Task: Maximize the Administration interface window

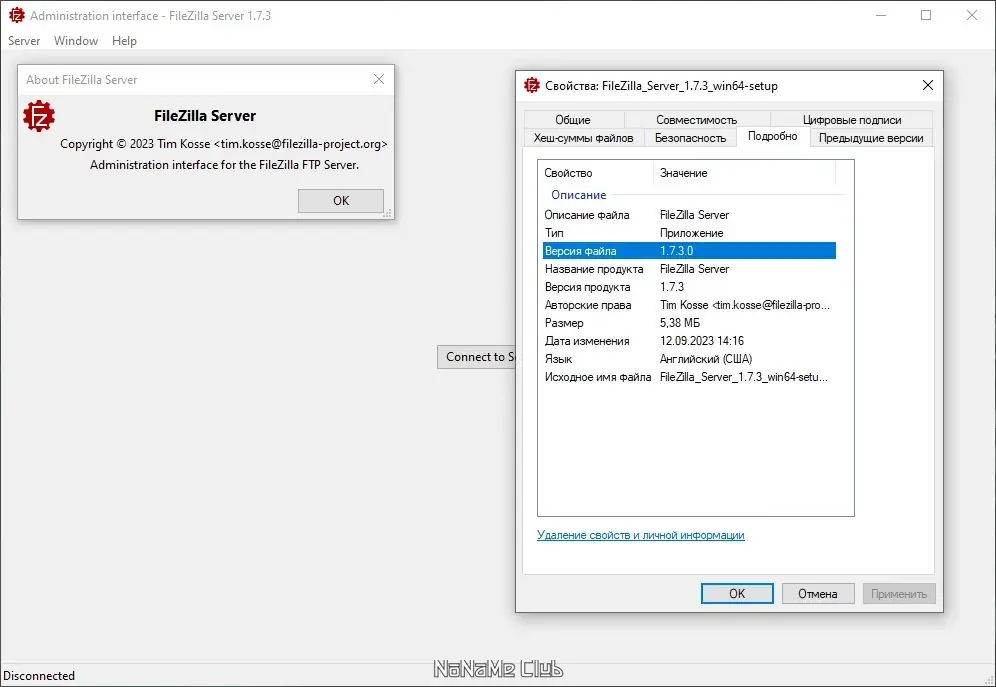Action: point(926,15)
